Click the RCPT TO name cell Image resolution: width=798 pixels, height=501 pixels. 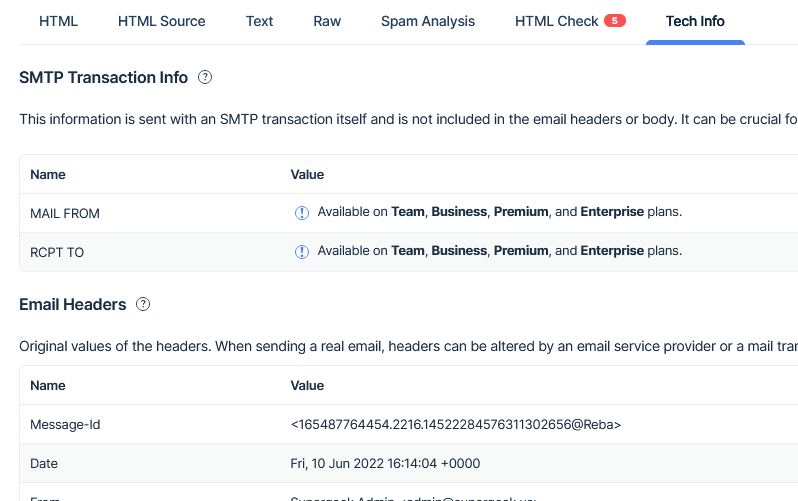(57, 252)
